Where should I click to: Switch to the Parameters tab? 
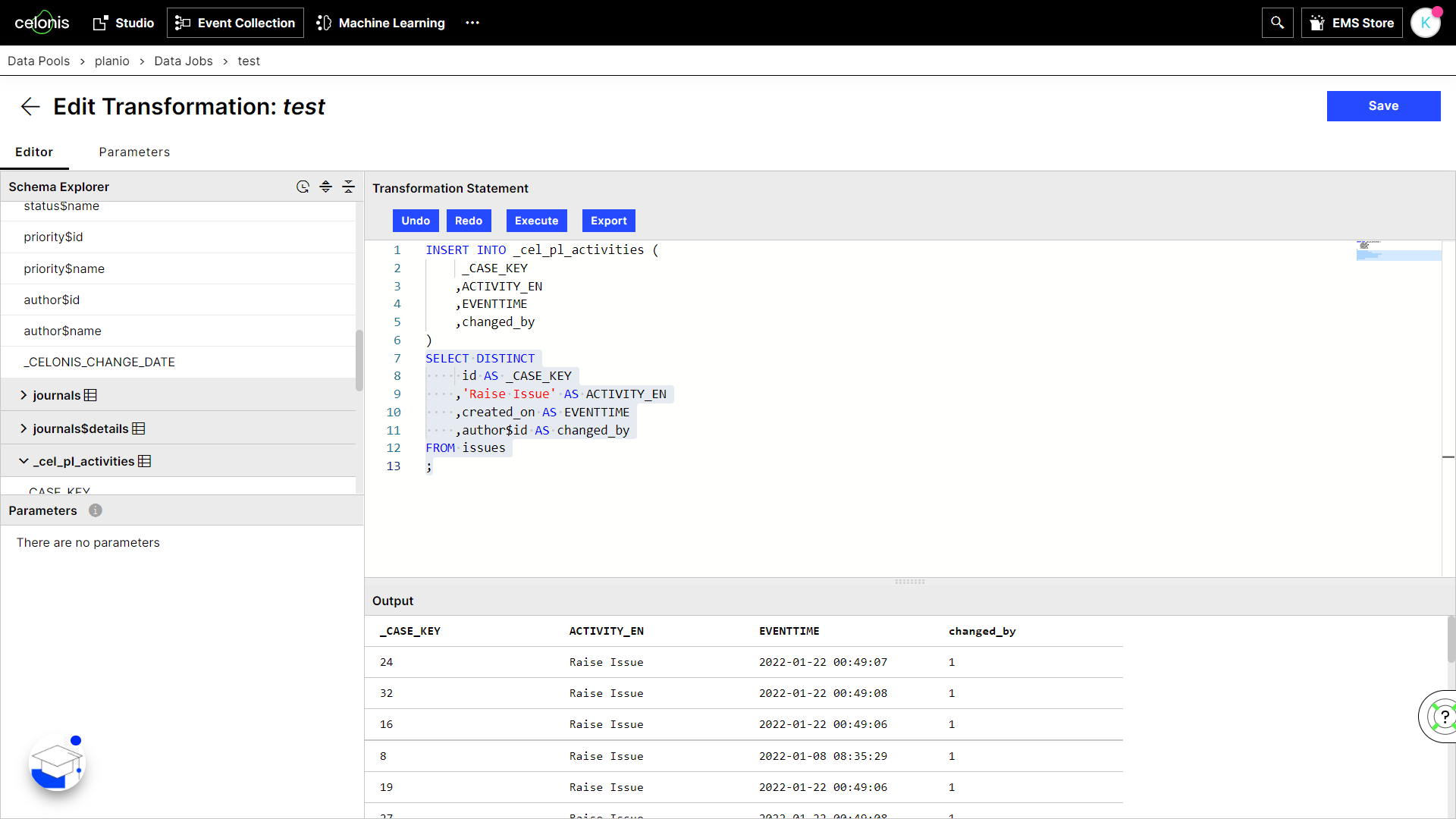[x=134, y=152]
